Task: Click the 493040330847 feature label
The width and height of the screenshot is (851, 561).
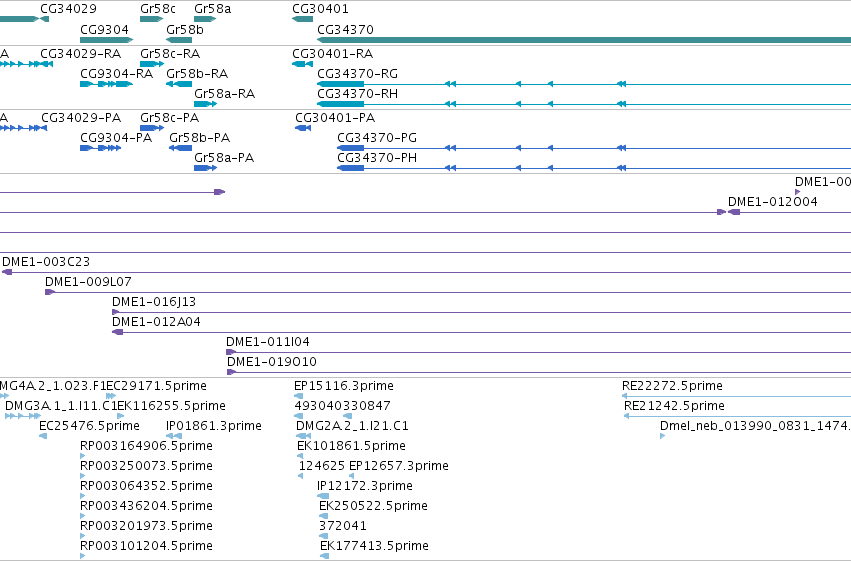Action: pyautogui.click(x=342, y=406)
